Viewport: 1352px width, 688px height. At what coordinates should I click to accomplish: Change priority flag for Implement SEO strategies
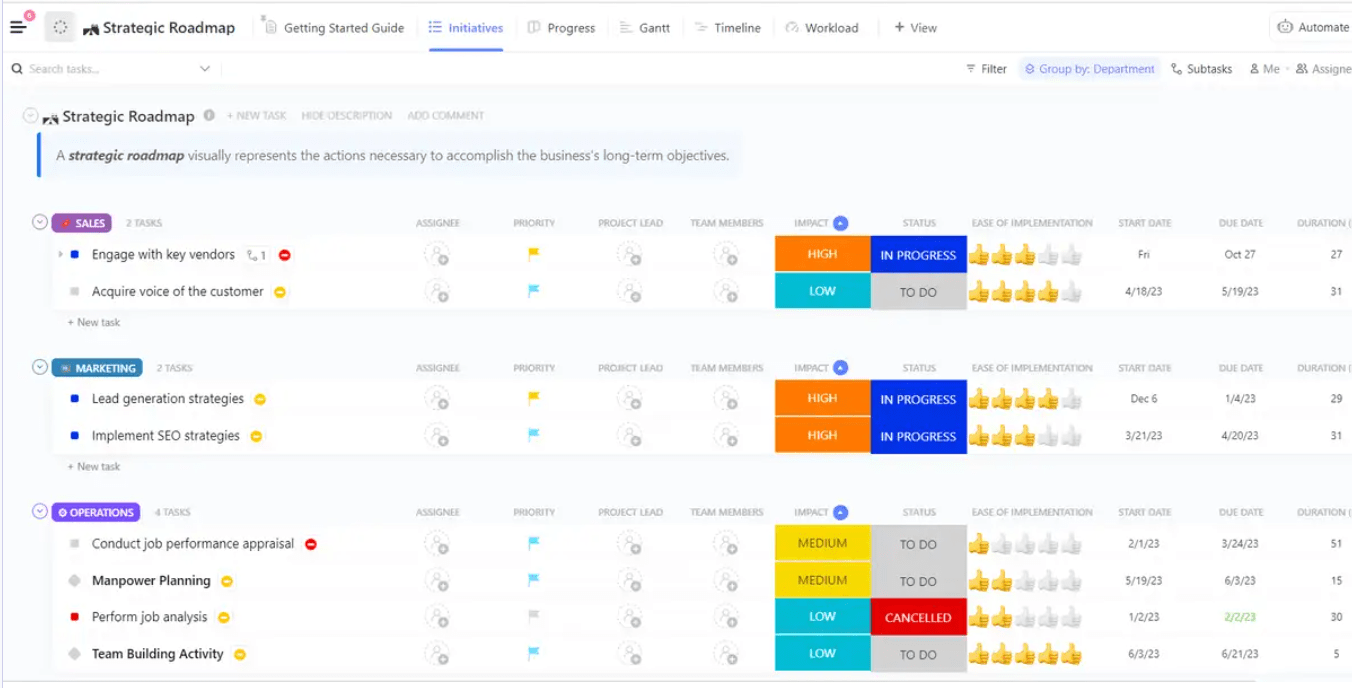(x=534, y=435)
